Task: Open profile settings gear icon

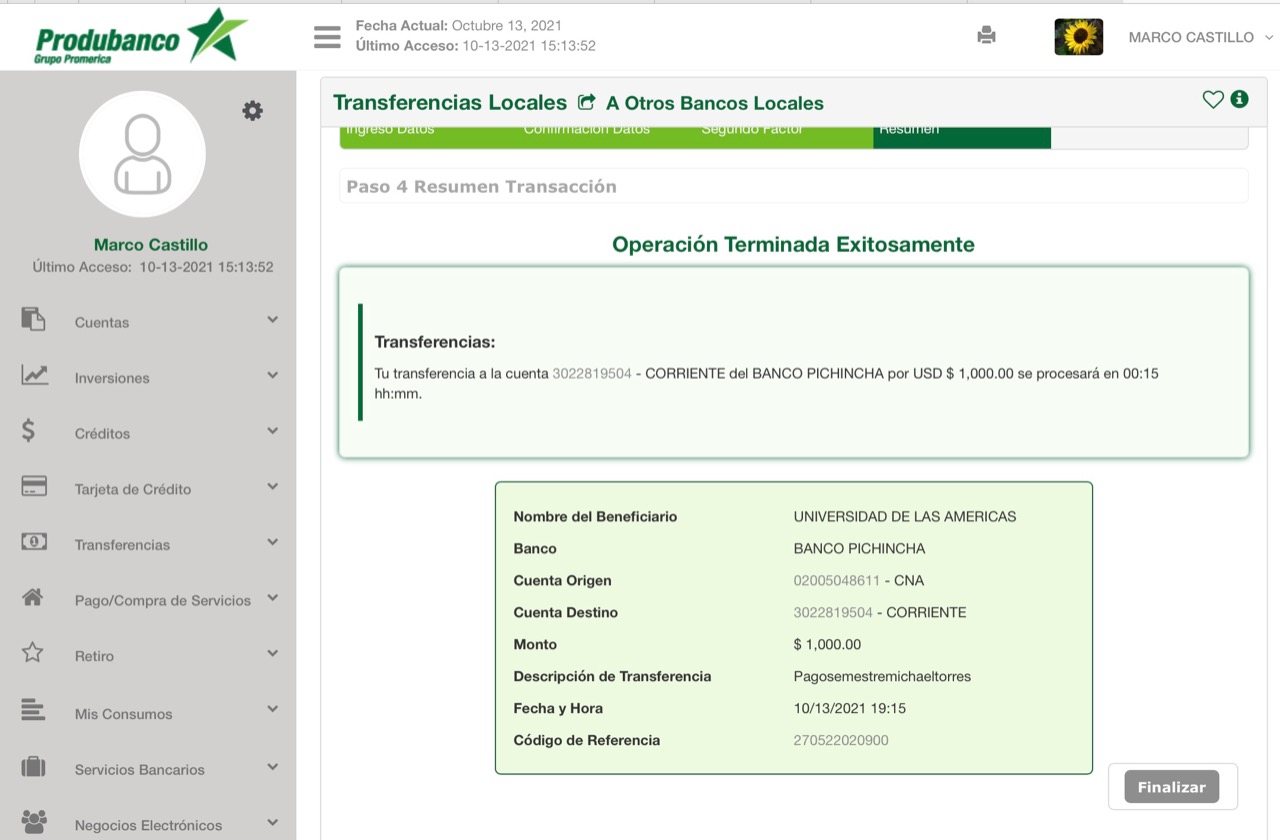Action: point(252,111)
